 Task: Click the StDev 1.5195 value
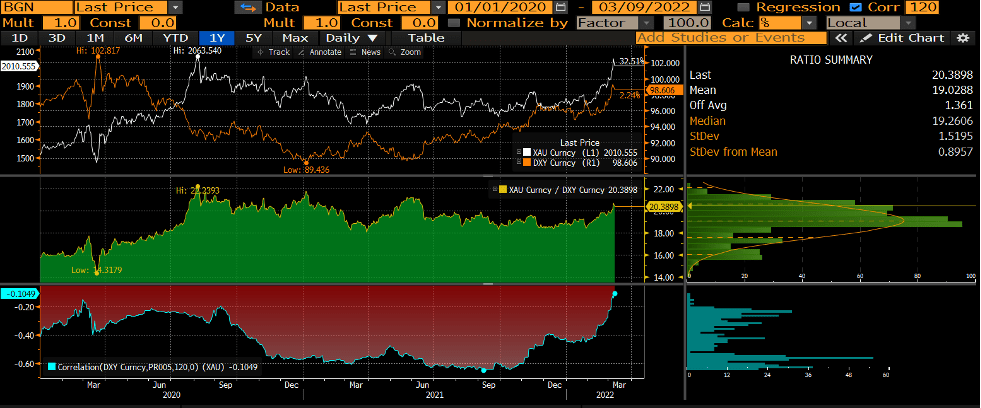tap(955, 136)
